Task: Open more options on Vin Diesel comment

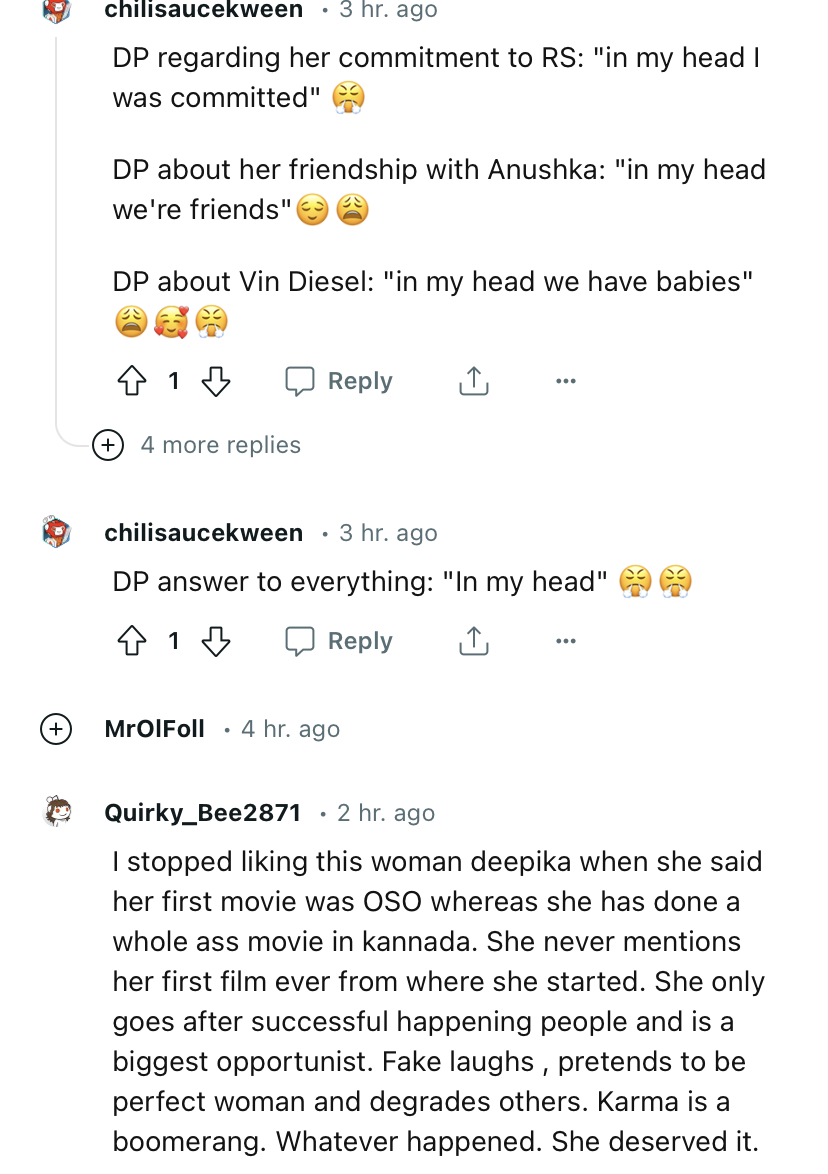Action: [566, 381]
